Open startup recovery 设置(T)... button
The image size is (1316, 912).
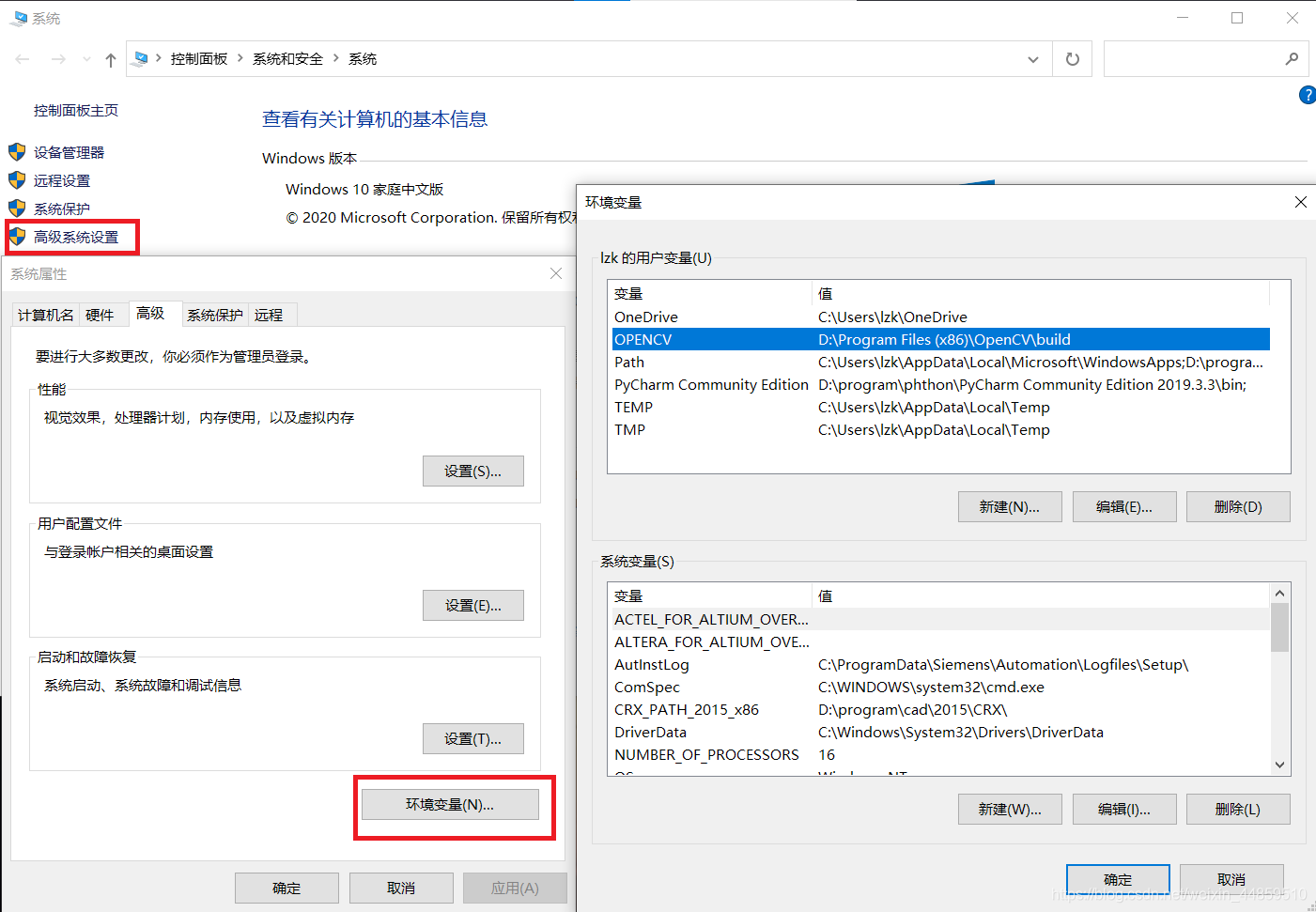472,739
